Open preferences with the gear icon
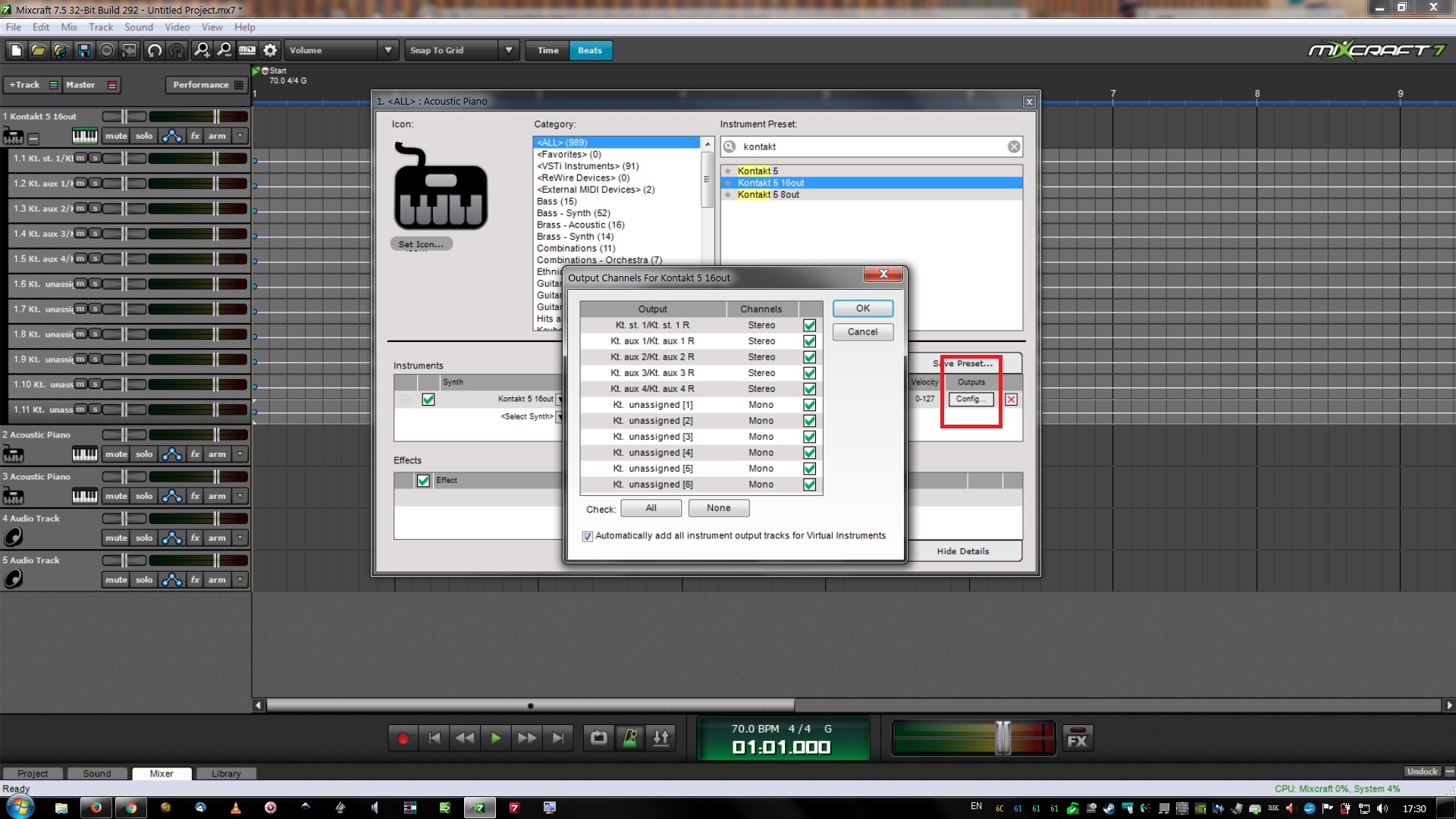Screen dimensions: 1456x819 tap(271, 51)
